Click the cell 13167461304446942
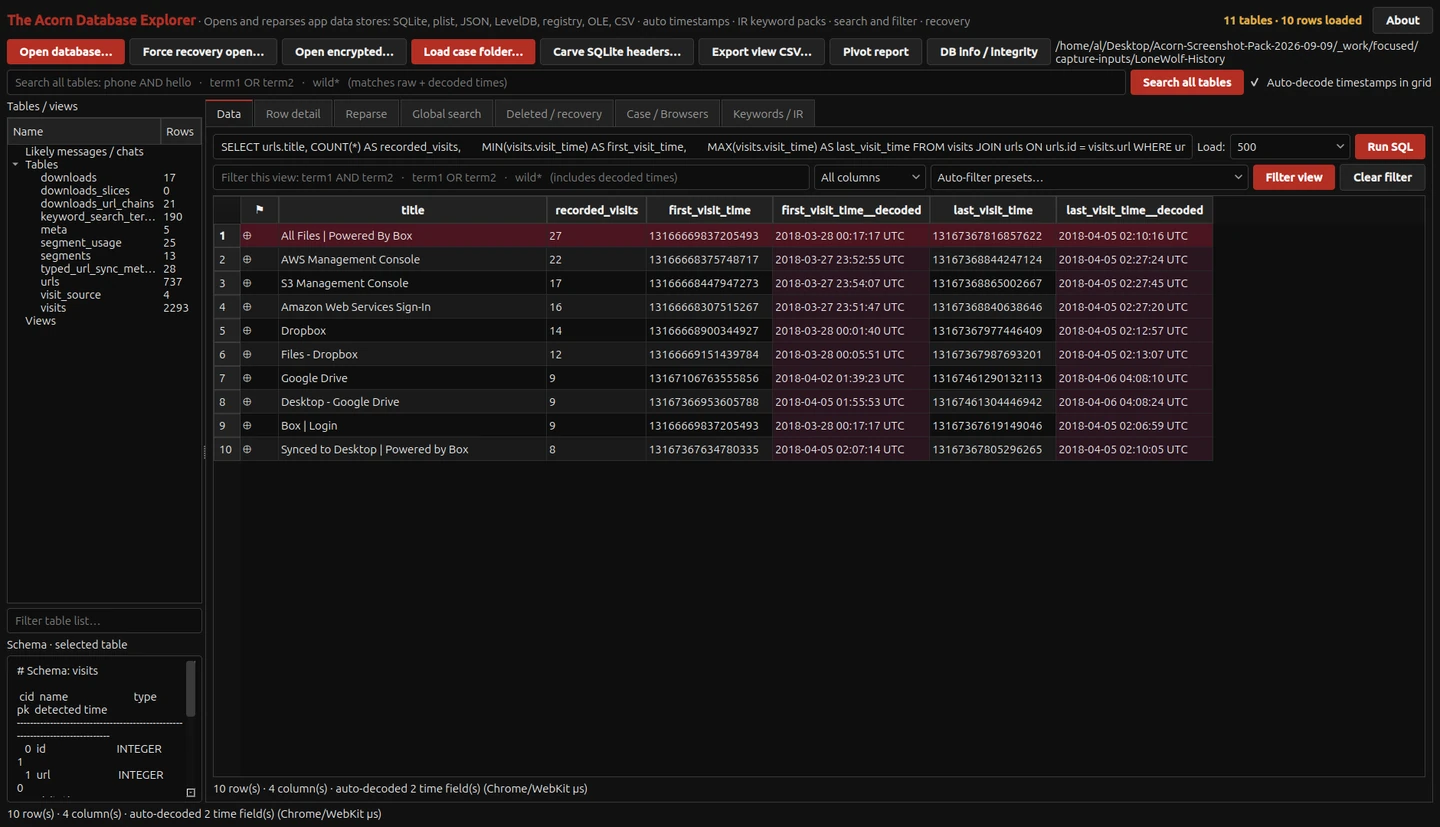The image size is (1440, 827). pyautogui.click(x=993, y=402)
